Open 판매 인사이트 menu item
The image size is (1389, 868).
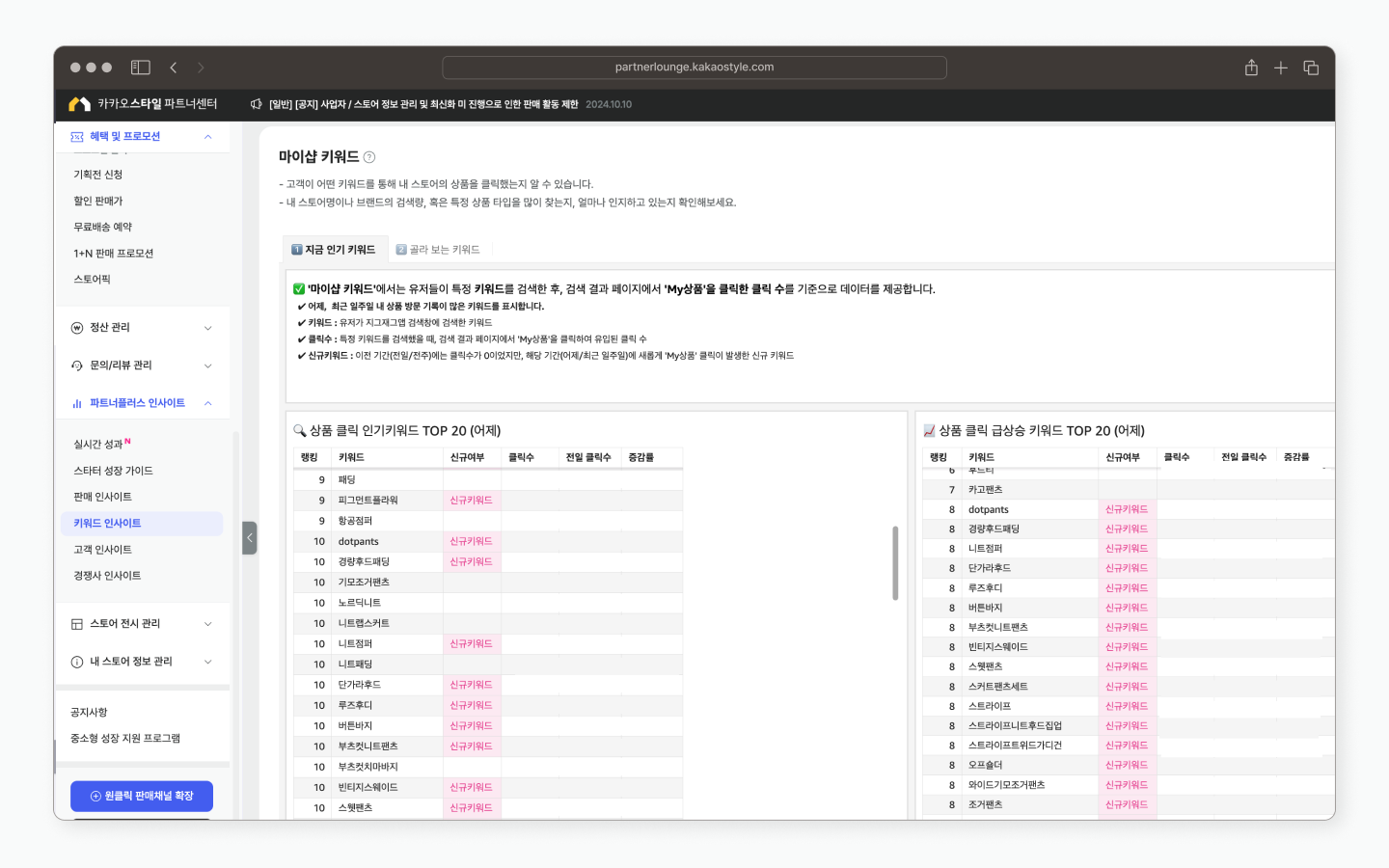click(x=103, y=497)
